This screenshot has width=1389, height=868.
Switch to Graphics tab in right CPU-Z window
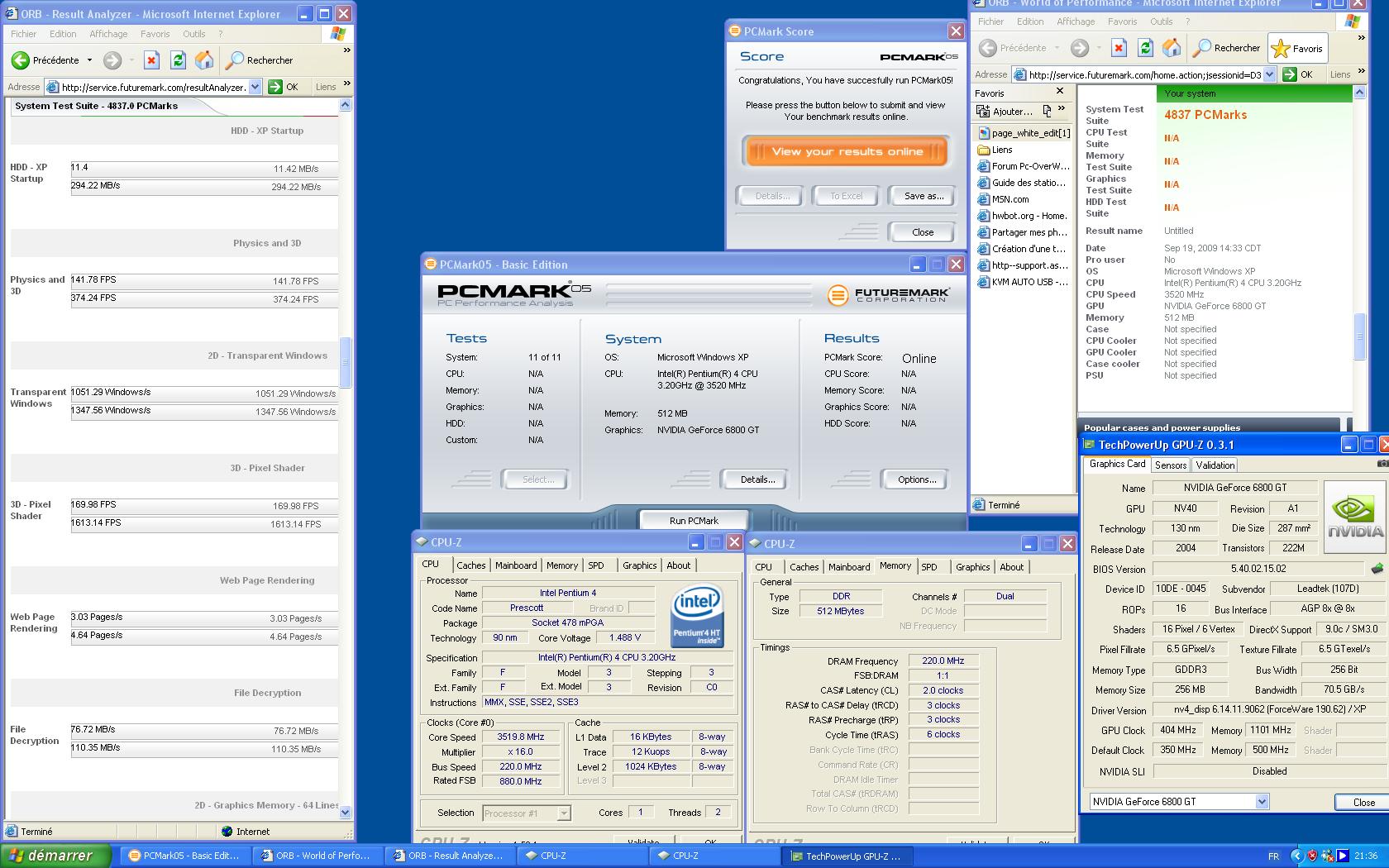pos(972,567)
